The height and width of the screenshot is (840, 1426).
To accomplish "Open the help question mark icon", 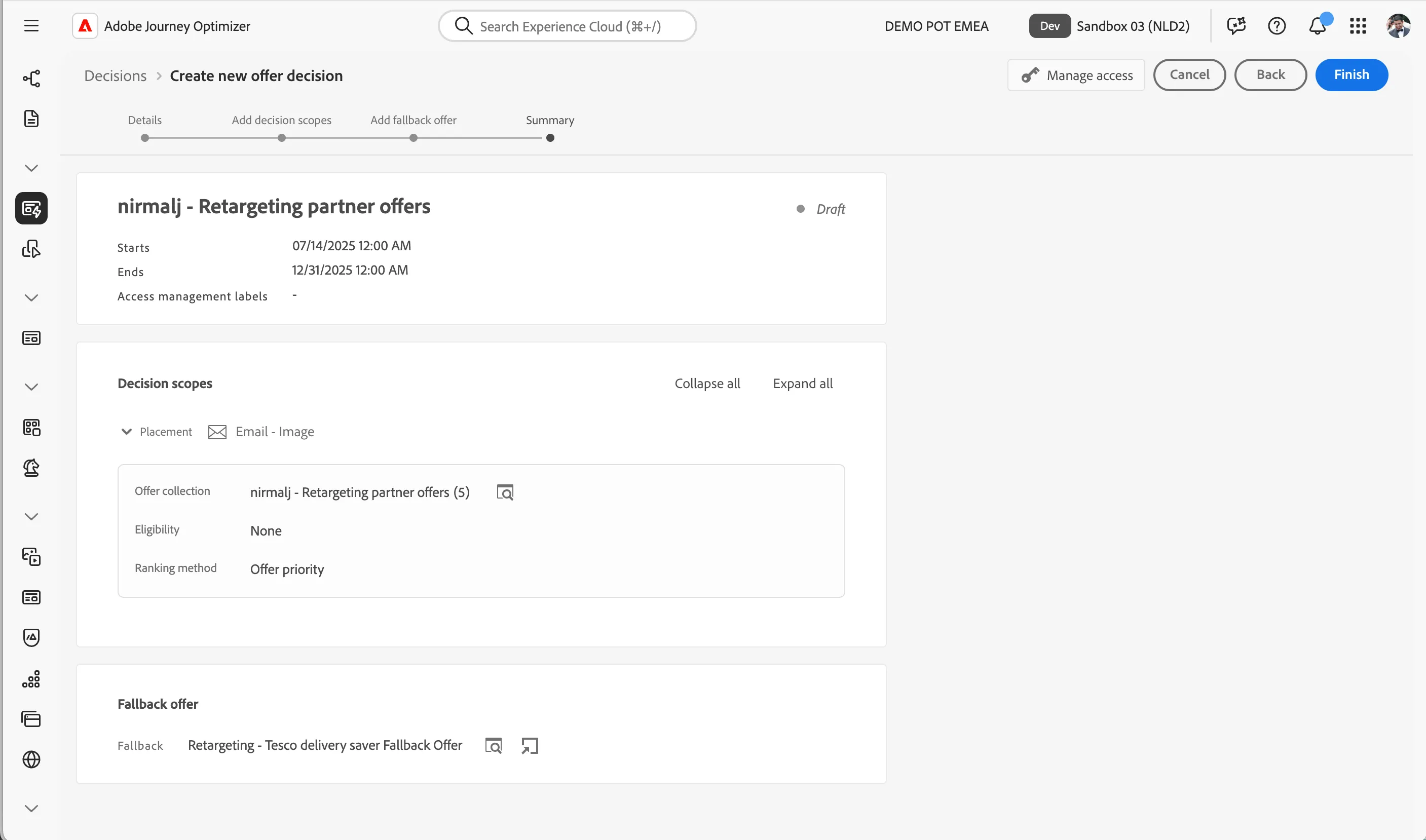I will (x=1277, y=25).
